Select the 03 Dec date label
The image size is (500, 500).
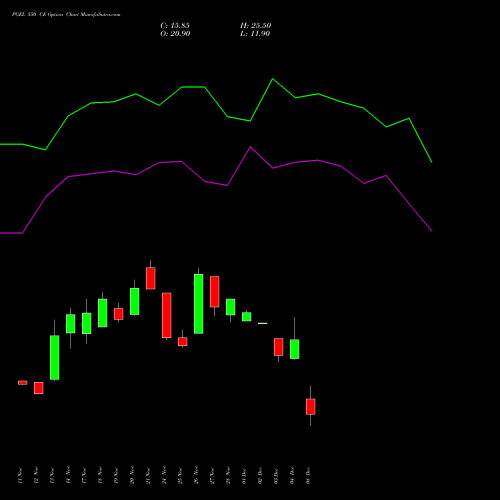(276, 476)
